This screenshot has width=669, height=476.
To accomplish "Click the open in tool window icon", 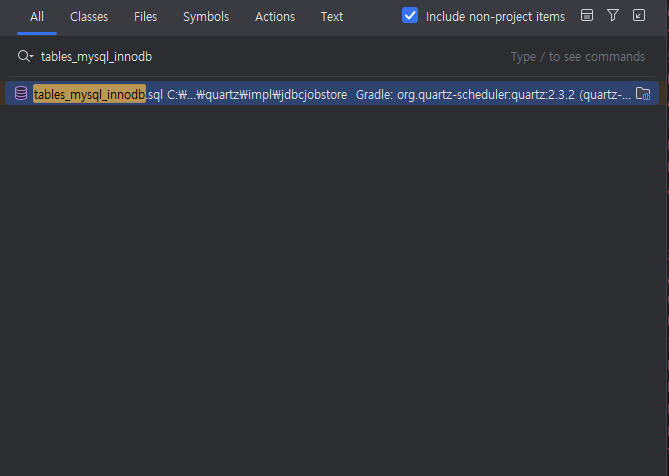I will 639,15.
